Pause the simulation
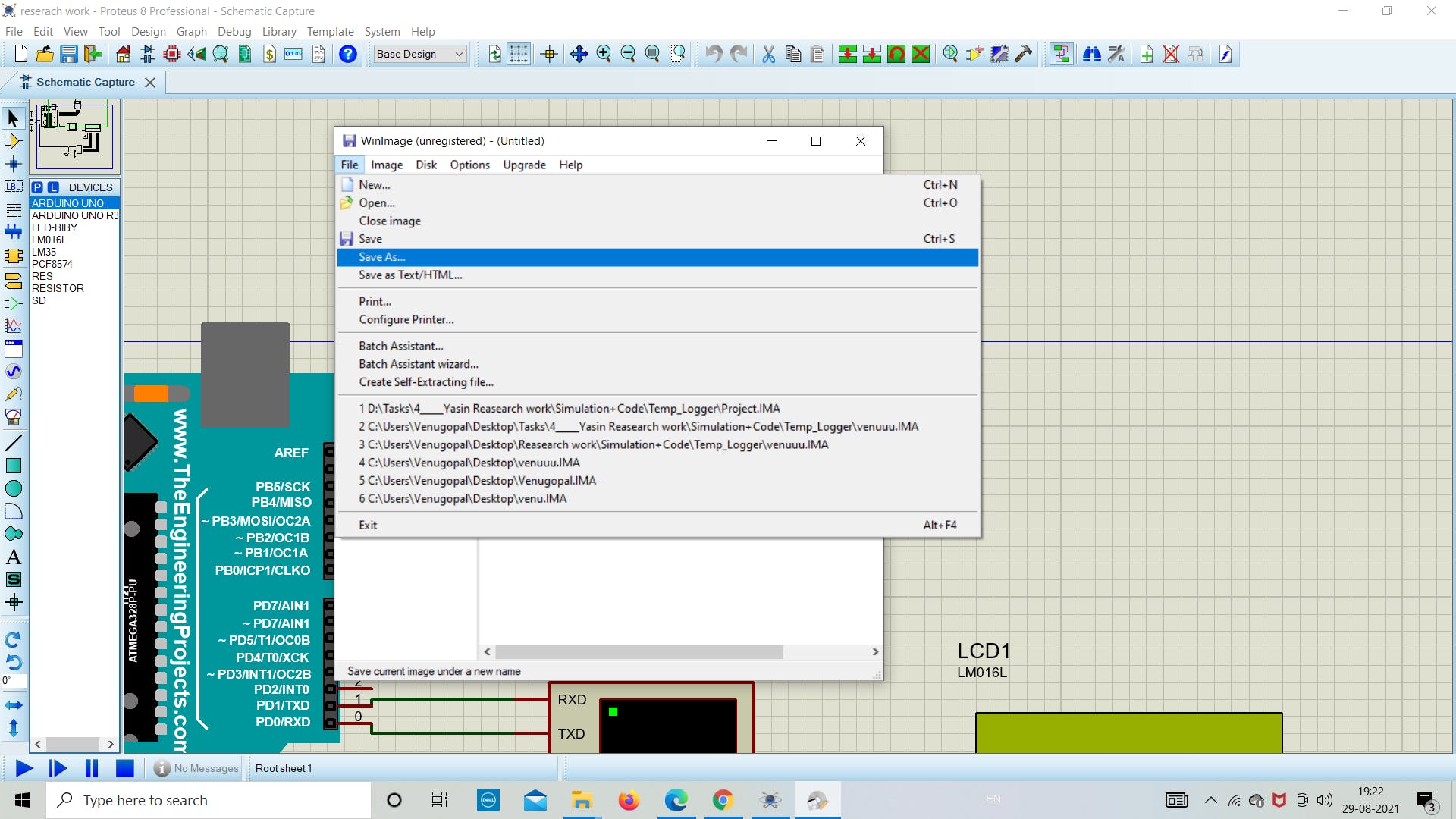Screen dimensions: 1456x819 click(x=92, y=768)
